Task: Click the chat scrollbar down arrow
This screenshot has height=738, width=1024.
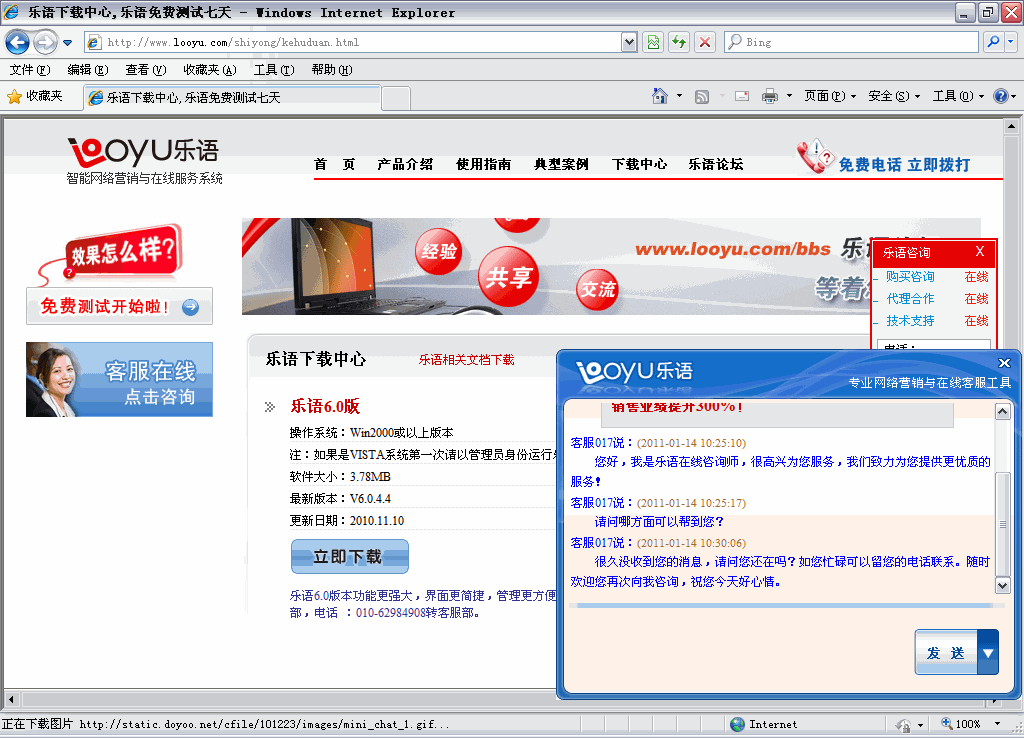Action: 1002,585
